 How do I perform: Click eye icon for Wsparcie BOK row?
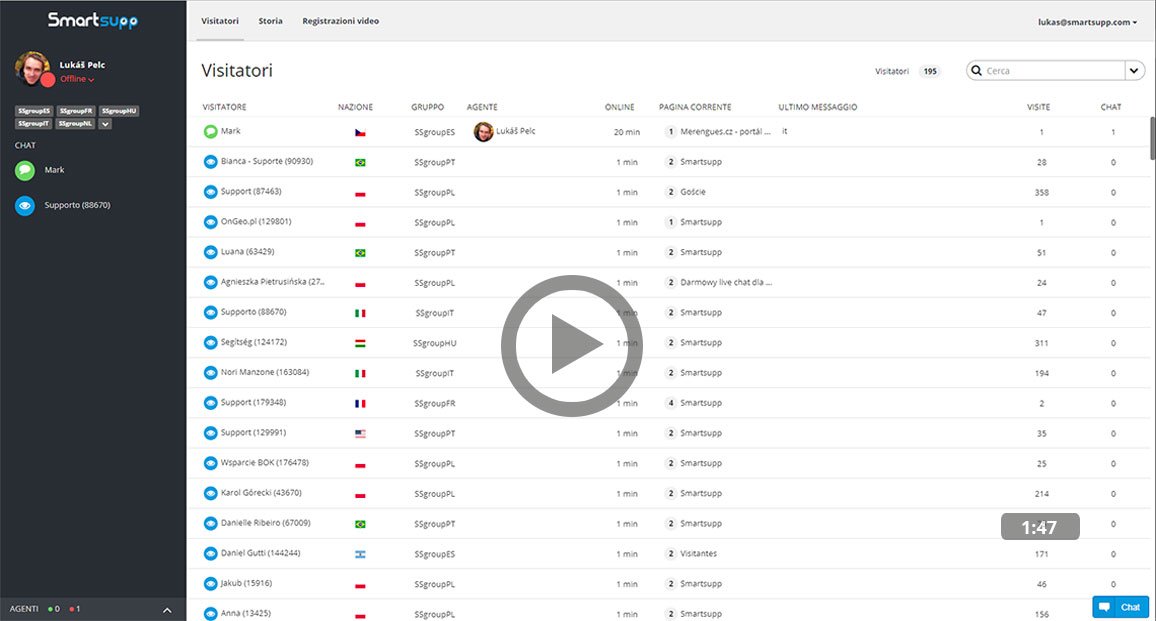210,464
